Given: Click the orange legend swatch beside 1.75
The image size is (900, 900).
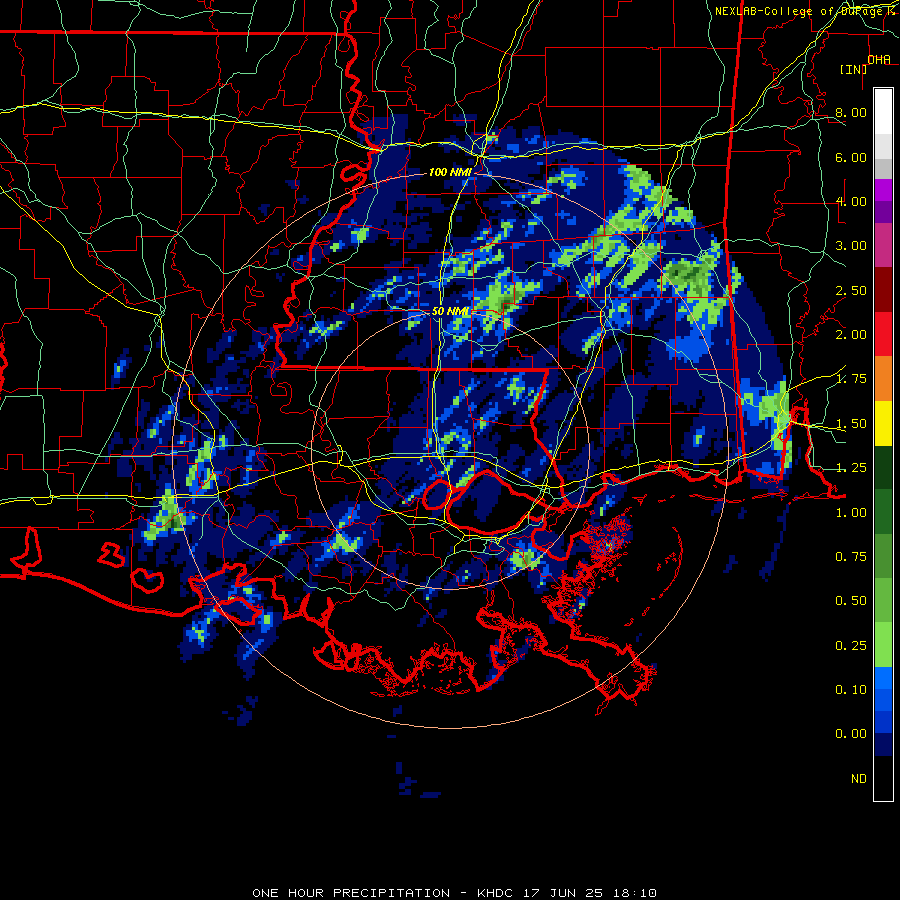Looking at the screenshot, I should (883, 379).
